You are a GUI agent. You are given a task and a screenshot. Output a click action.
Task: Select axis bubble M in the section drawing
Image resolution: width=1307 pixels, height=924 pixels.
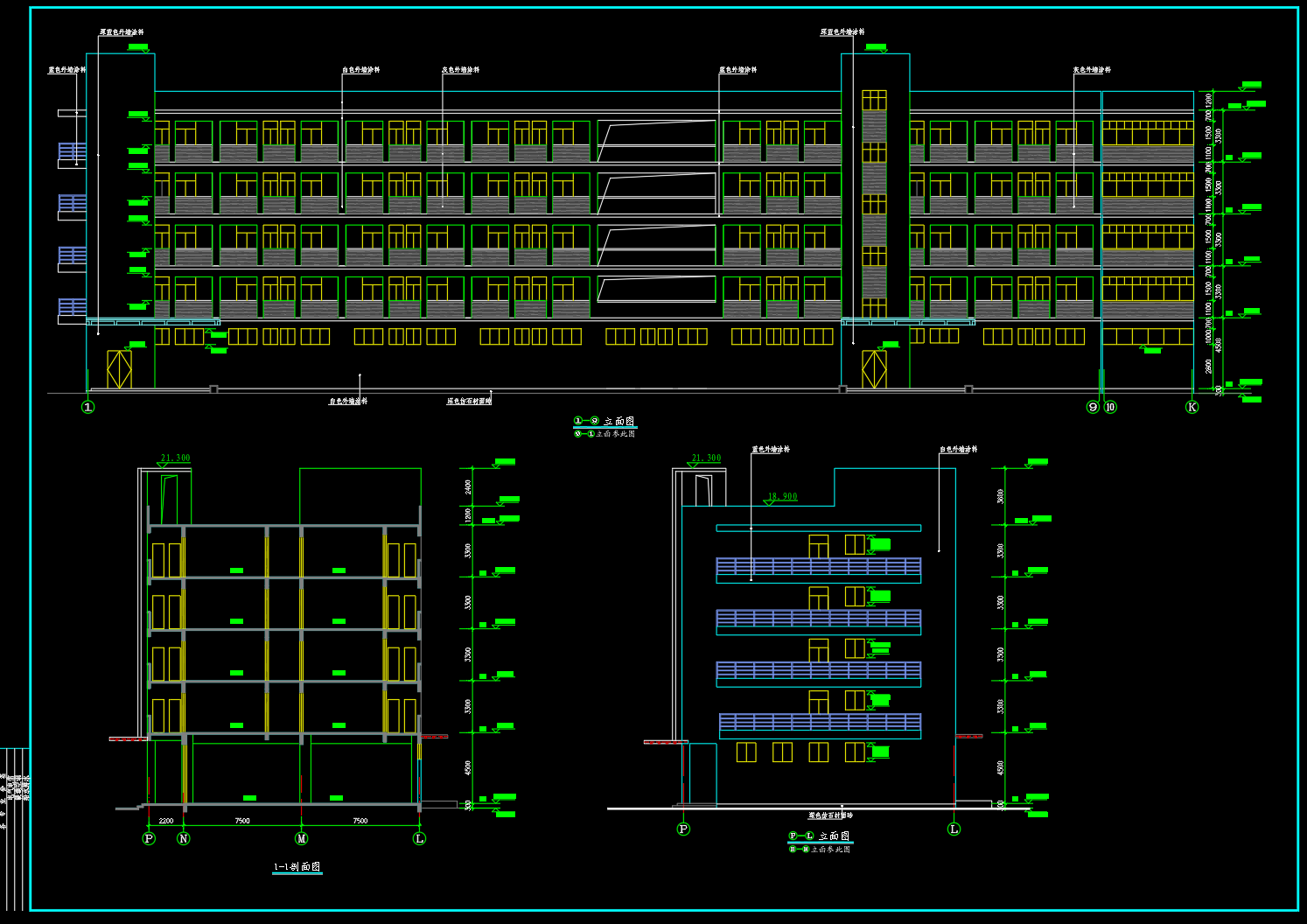tap(301, 838)
